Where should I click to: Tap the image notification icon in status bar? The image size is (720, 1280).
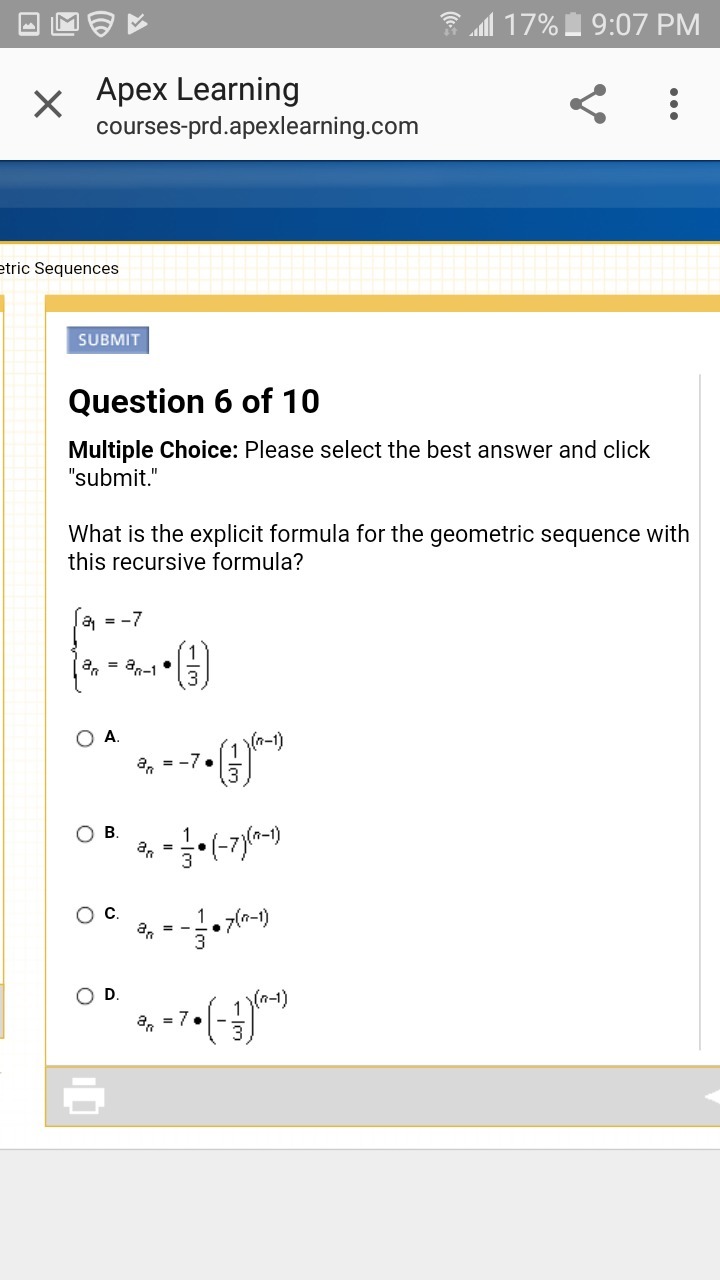[29, 24]
